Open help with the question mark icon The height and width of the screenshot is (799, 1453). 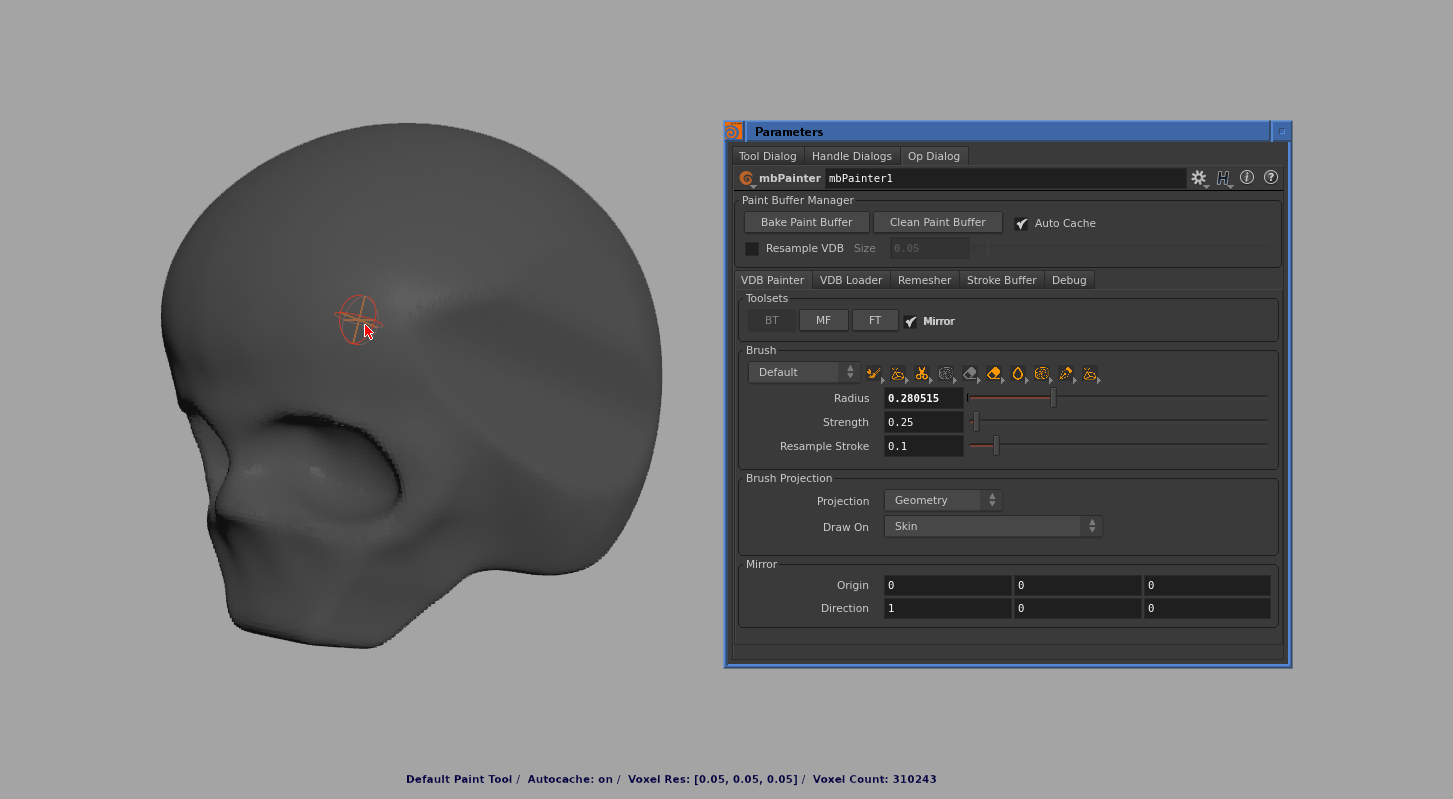click(x=1271, y=177)
